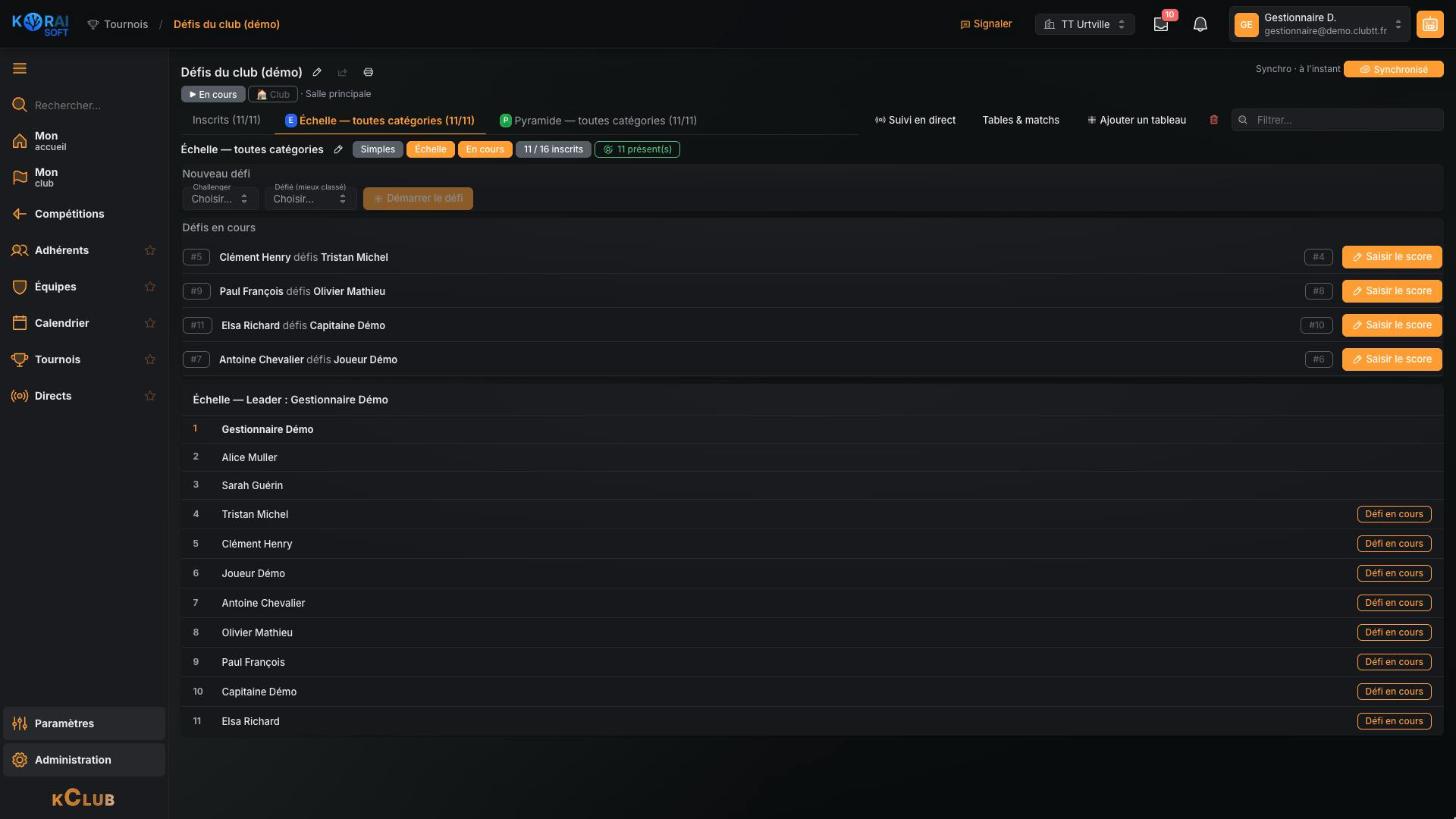1456x819 pixels.
Task: Click the share icon beside the tournament title
Action: pos(342,72)
